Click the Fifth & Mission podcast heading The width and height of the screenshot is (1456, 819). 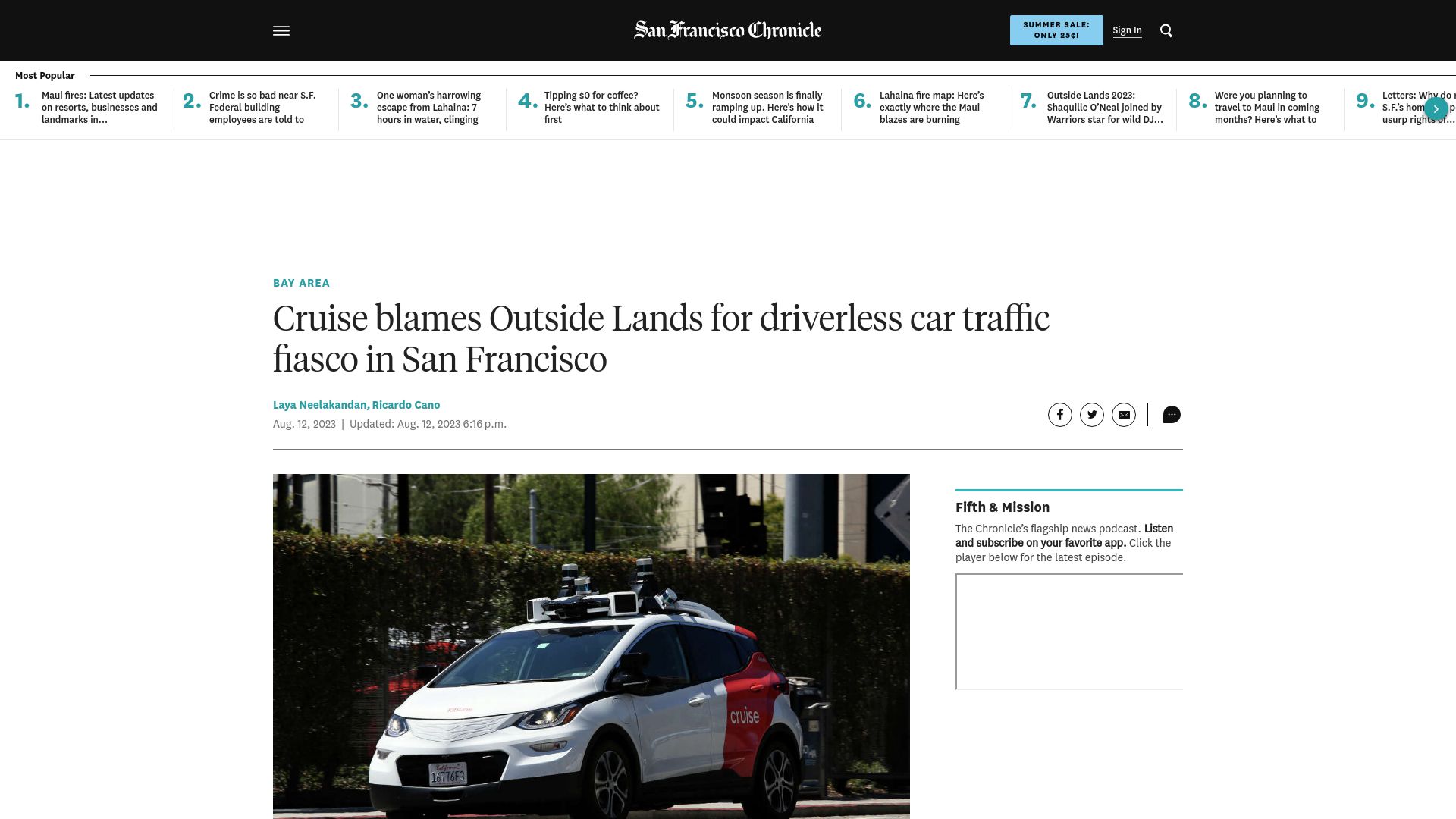pyautogui.click(x=1003, y=507)
